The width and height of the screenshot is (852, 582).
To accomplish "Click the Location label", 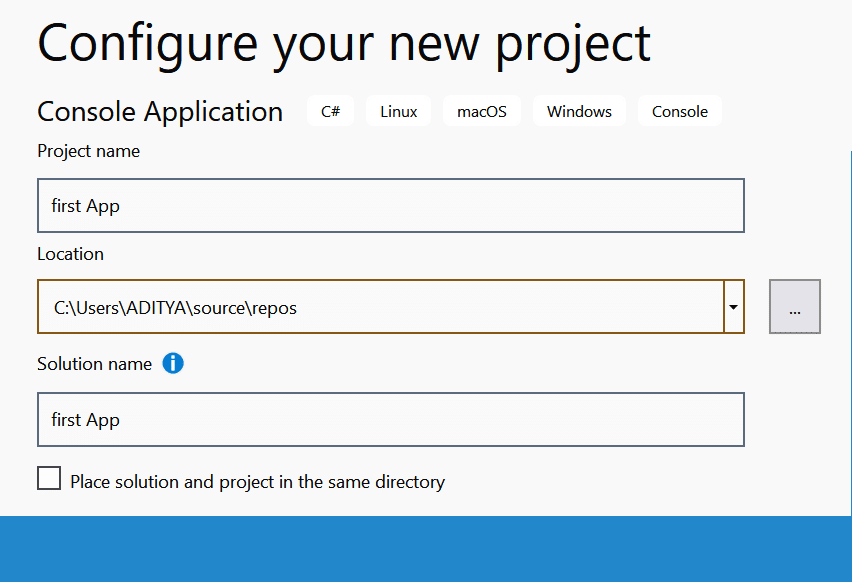I will click(70, 254).
